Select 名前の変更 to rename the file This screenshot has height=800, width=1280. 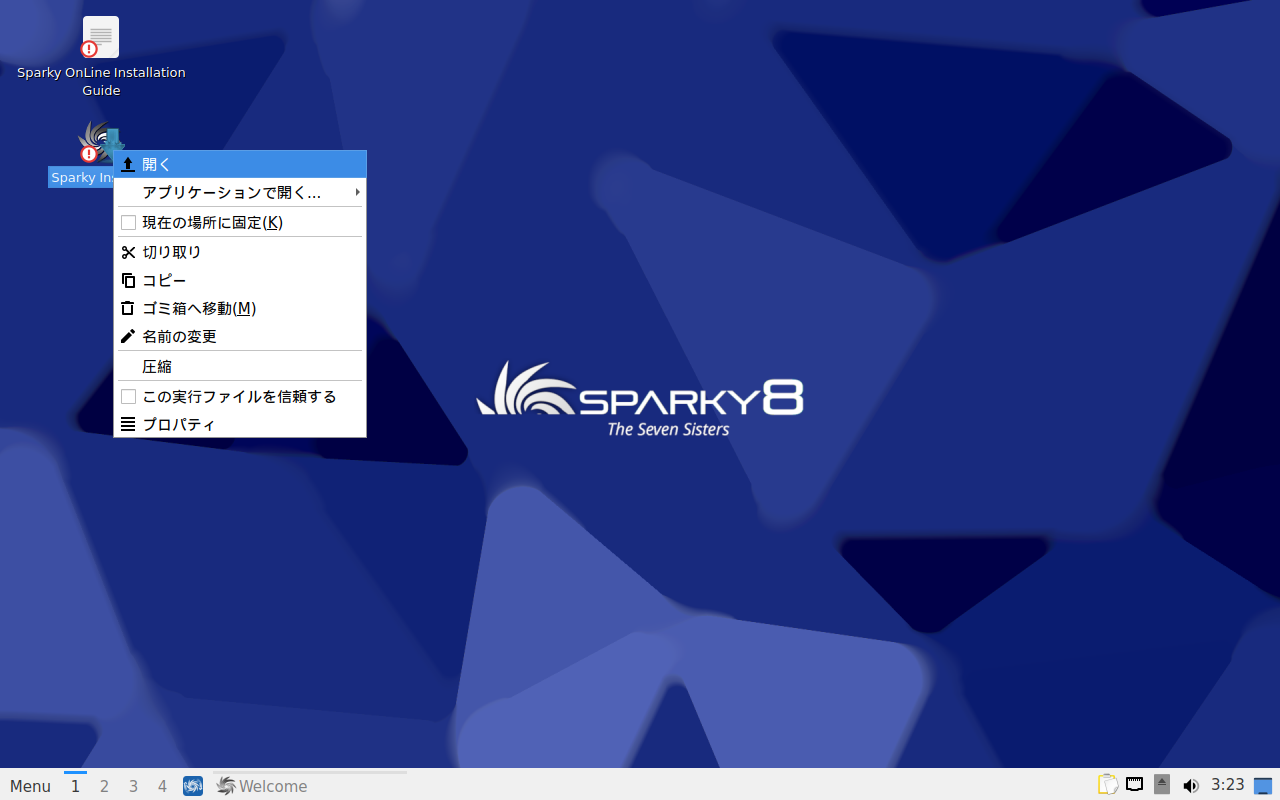tap(240, 336)
